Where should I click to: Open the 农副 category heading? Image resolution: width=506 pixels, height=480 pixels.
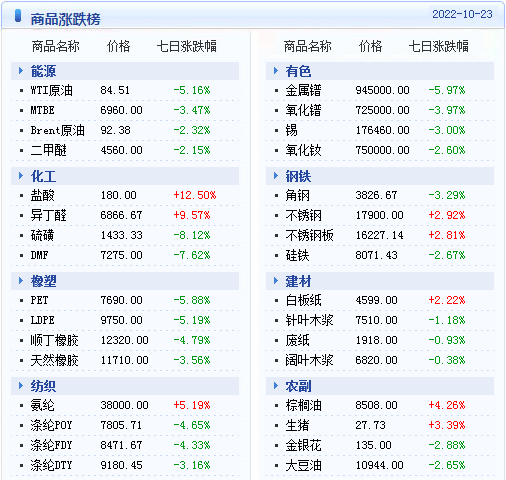point(298,386)
